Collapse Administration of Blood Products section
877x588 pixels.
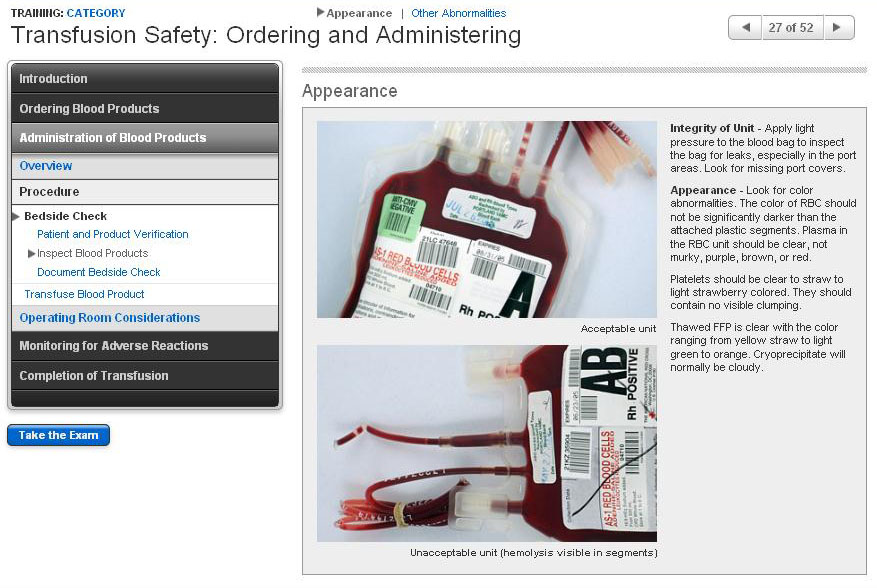tap(145, 138)
